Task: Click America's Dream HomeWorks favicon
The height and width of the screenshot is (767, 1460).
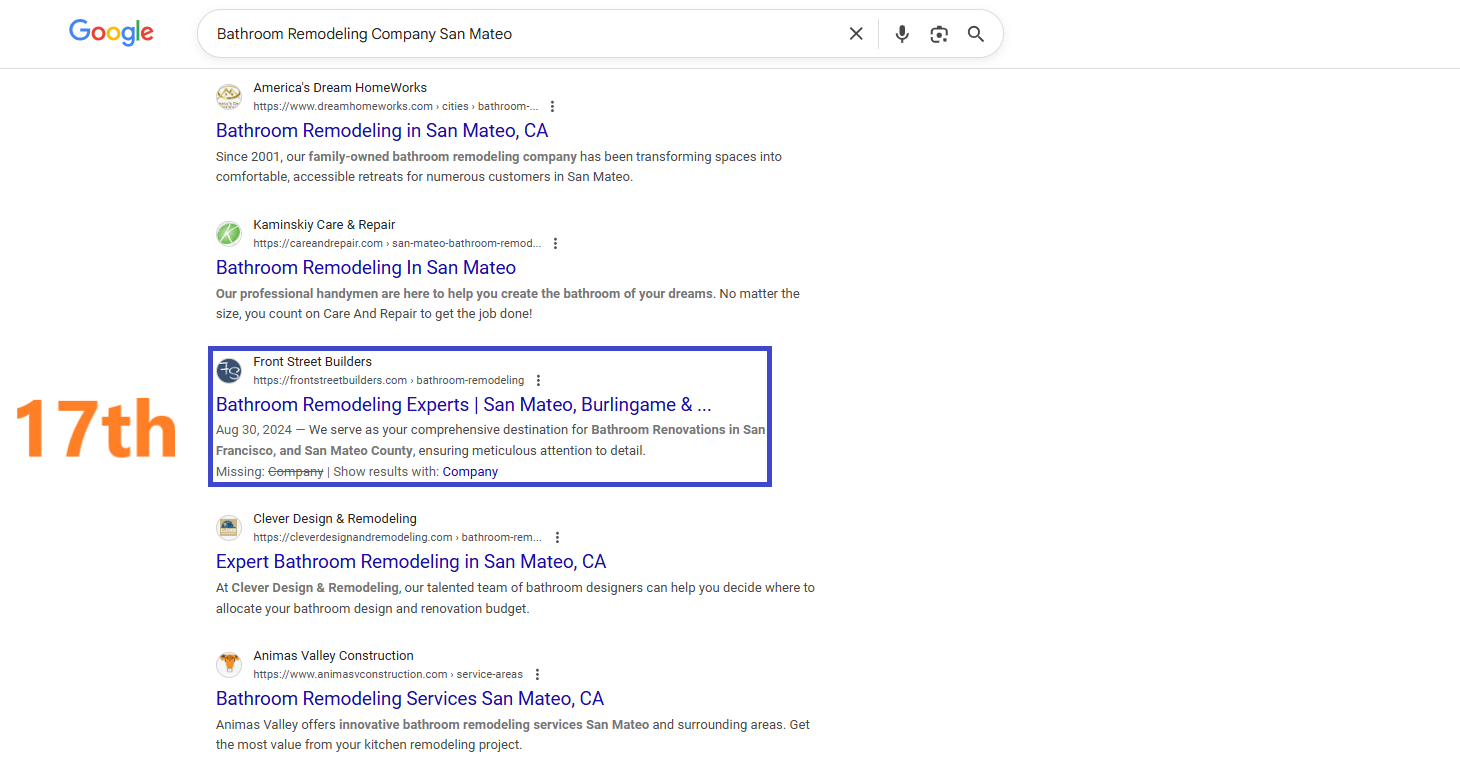Action: 229,97
